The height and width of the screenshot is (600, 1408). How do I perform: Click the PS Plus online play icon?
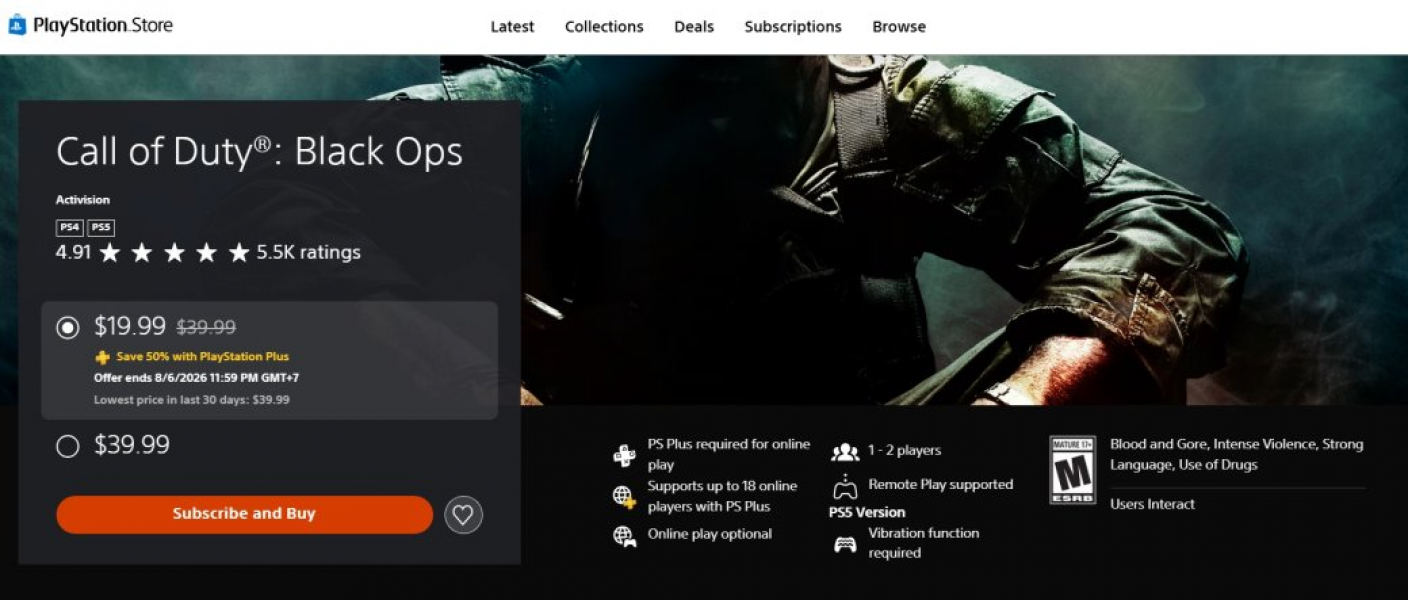[624, 455]
